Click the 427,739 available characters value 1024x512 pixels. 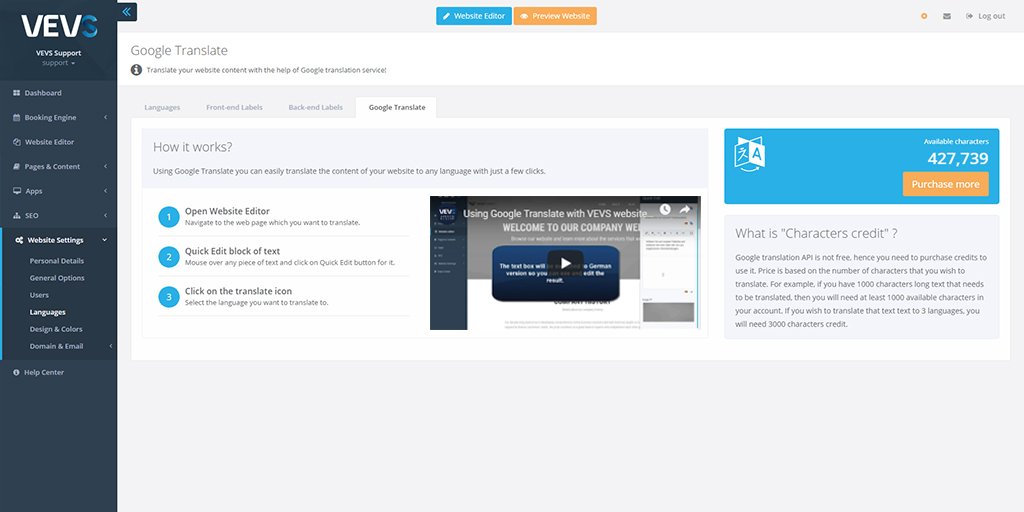957,159
